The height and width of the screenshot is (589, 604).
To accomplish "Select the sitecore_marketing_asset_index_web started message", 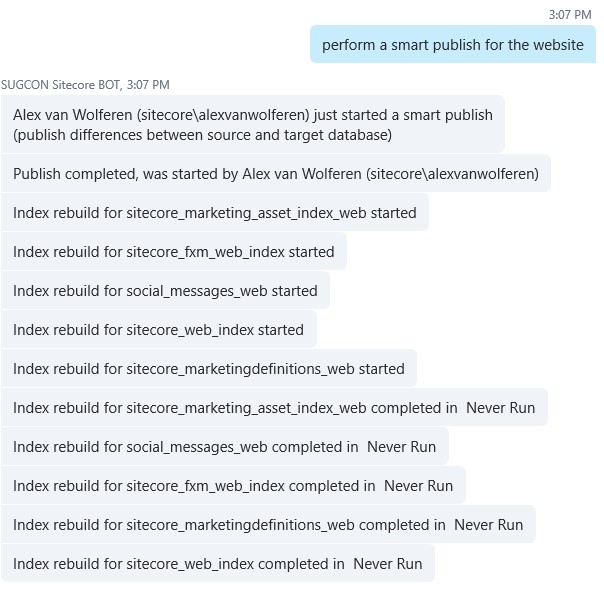I will click(214, 213).
